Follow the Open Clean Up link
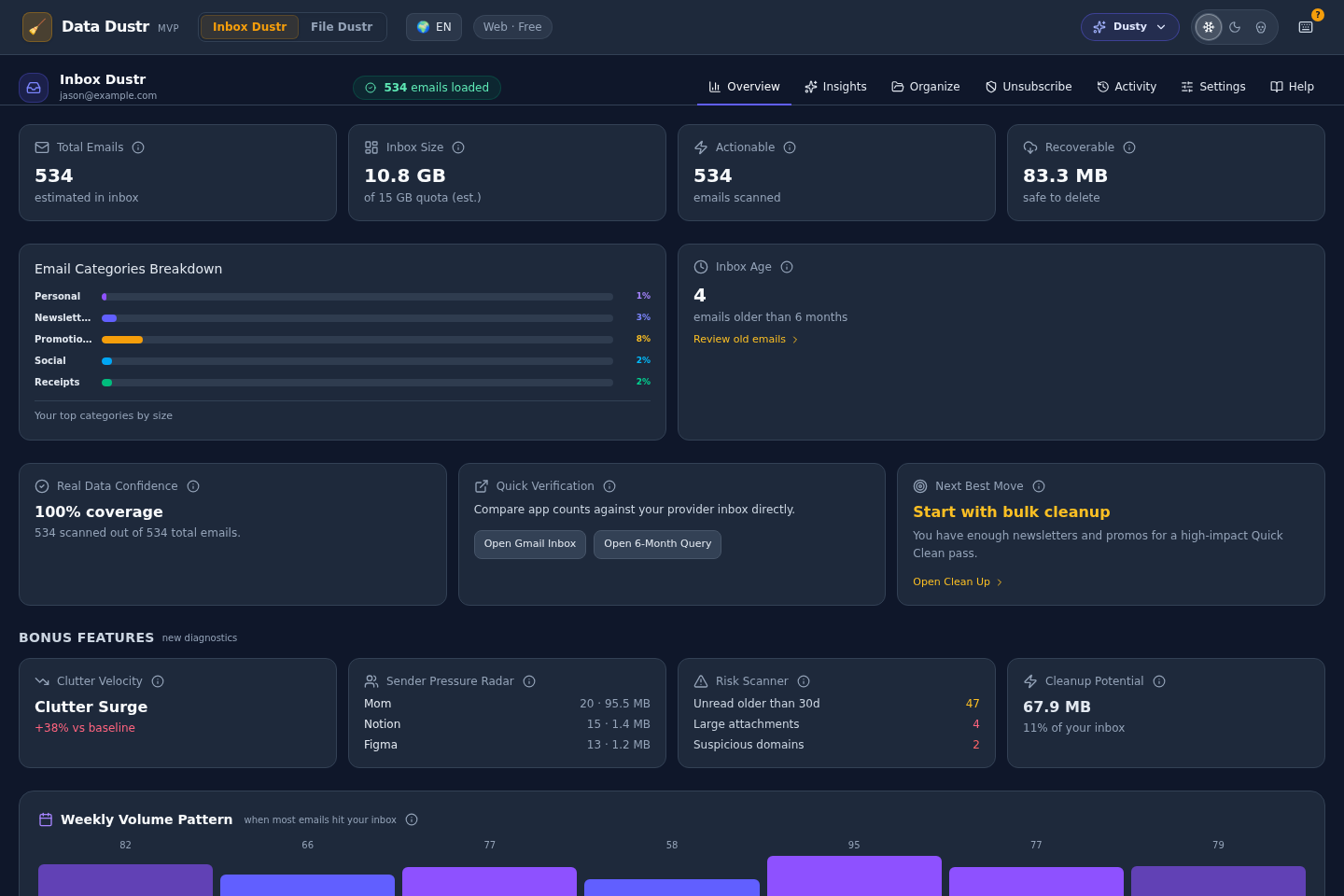 coord(958,582)
